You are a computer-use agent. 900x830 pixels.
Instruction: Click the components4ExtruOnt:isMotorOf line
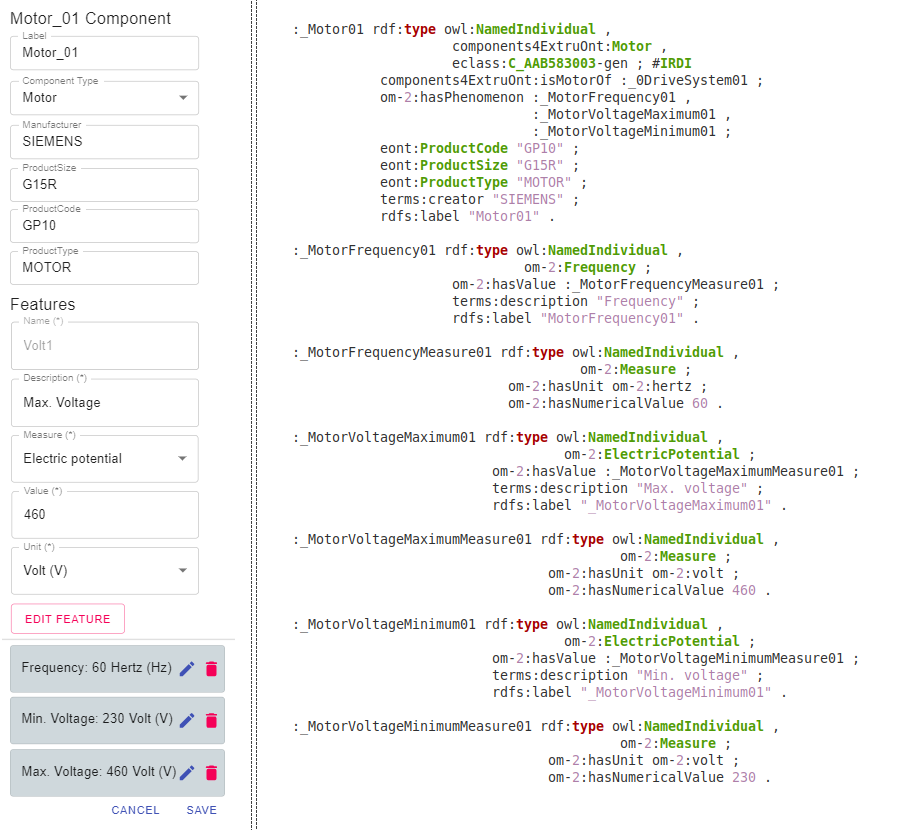[571, 80]
